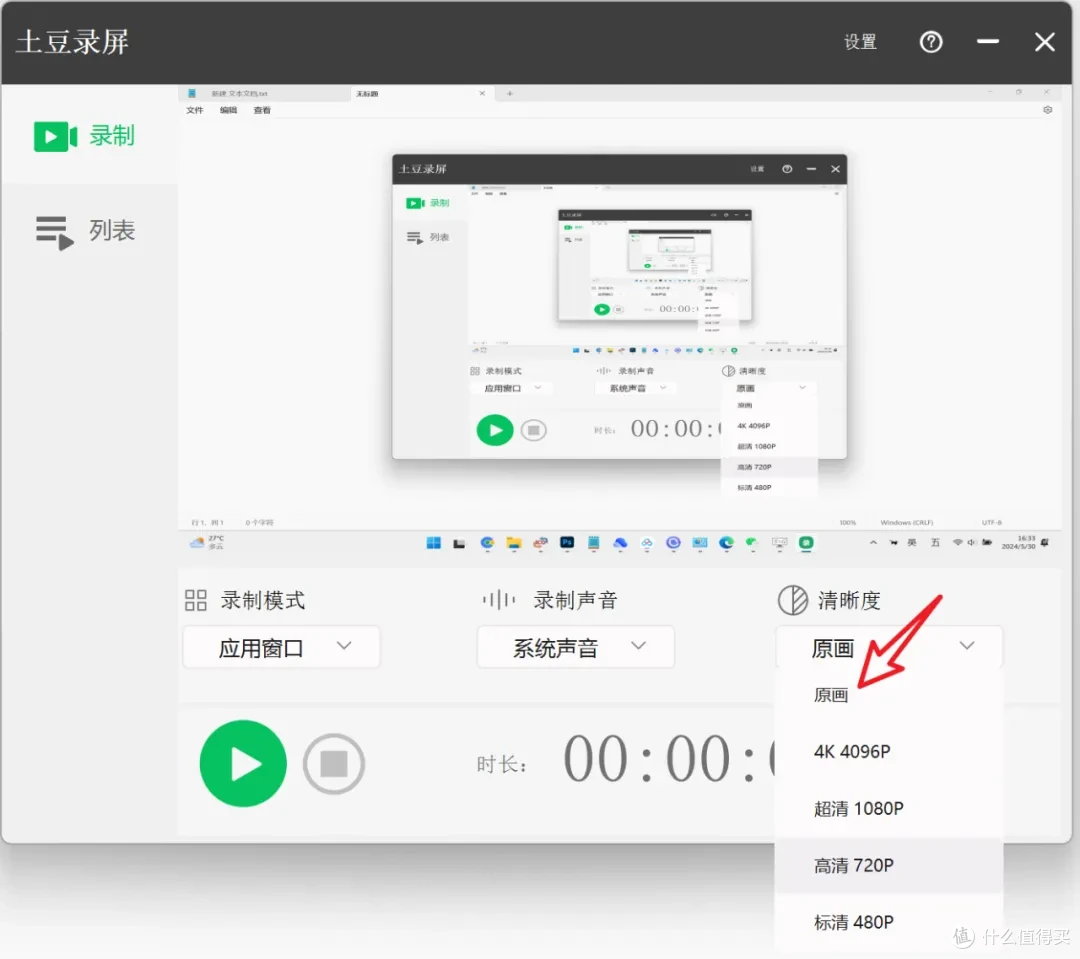Open the 列表 sidebar tab
Viewport: 1080px width, 959px height.
tap(85, 231)
